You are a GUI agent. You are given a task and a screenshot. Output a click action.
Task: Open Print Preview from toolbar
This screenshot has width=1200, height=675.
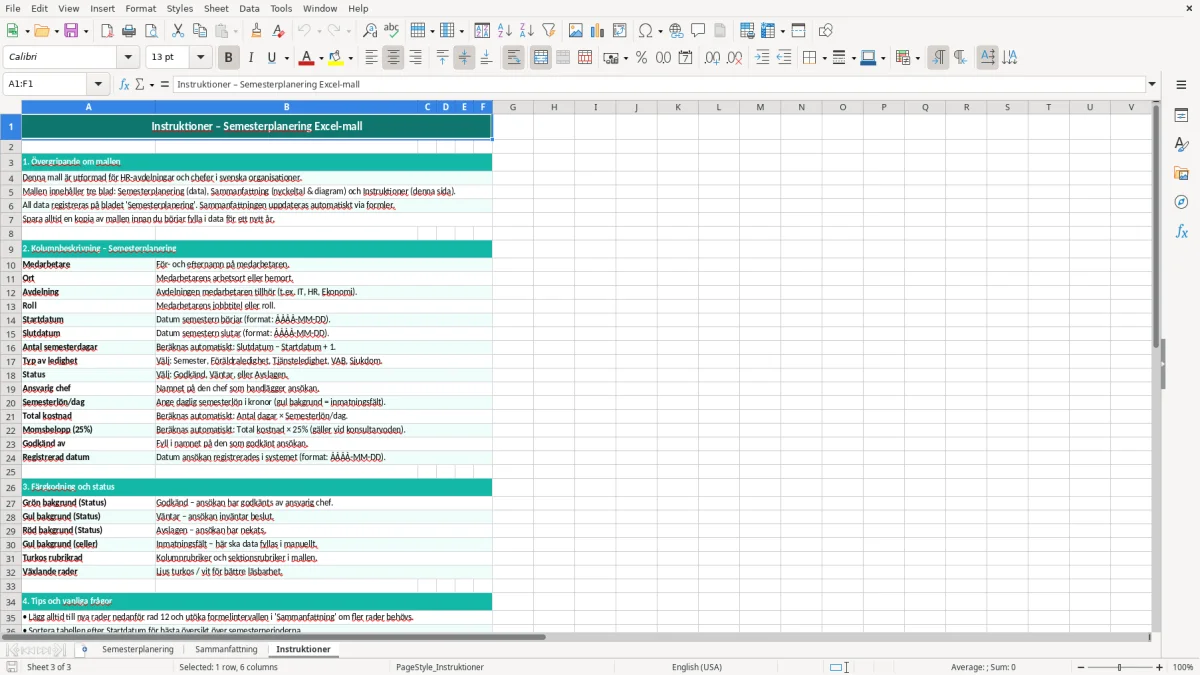(x=151, y=31)
